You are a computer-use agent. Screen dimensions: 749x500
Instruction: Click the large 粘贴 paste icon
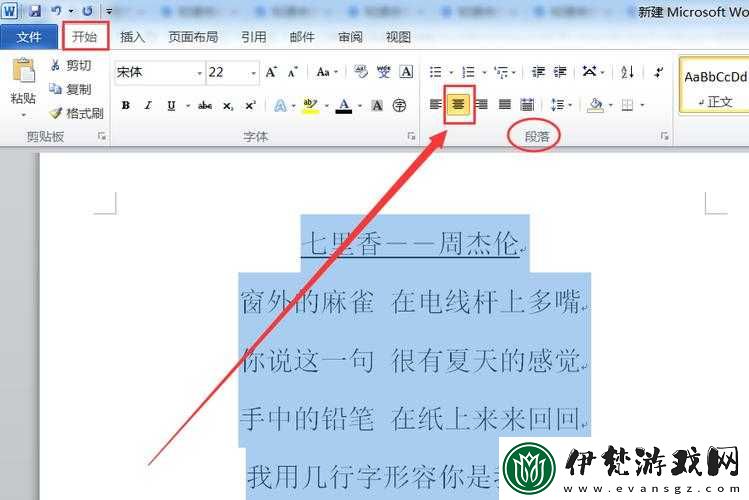(x=23, y=70)
